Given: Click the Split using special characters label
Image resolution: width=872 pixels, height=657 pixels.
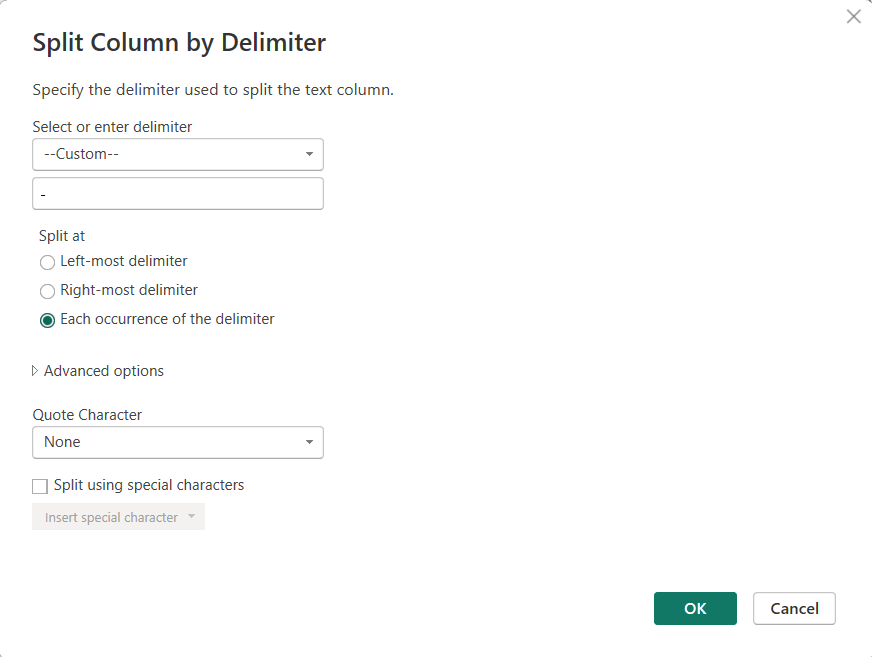Looking at the screenshot, I should coord(149,485).
